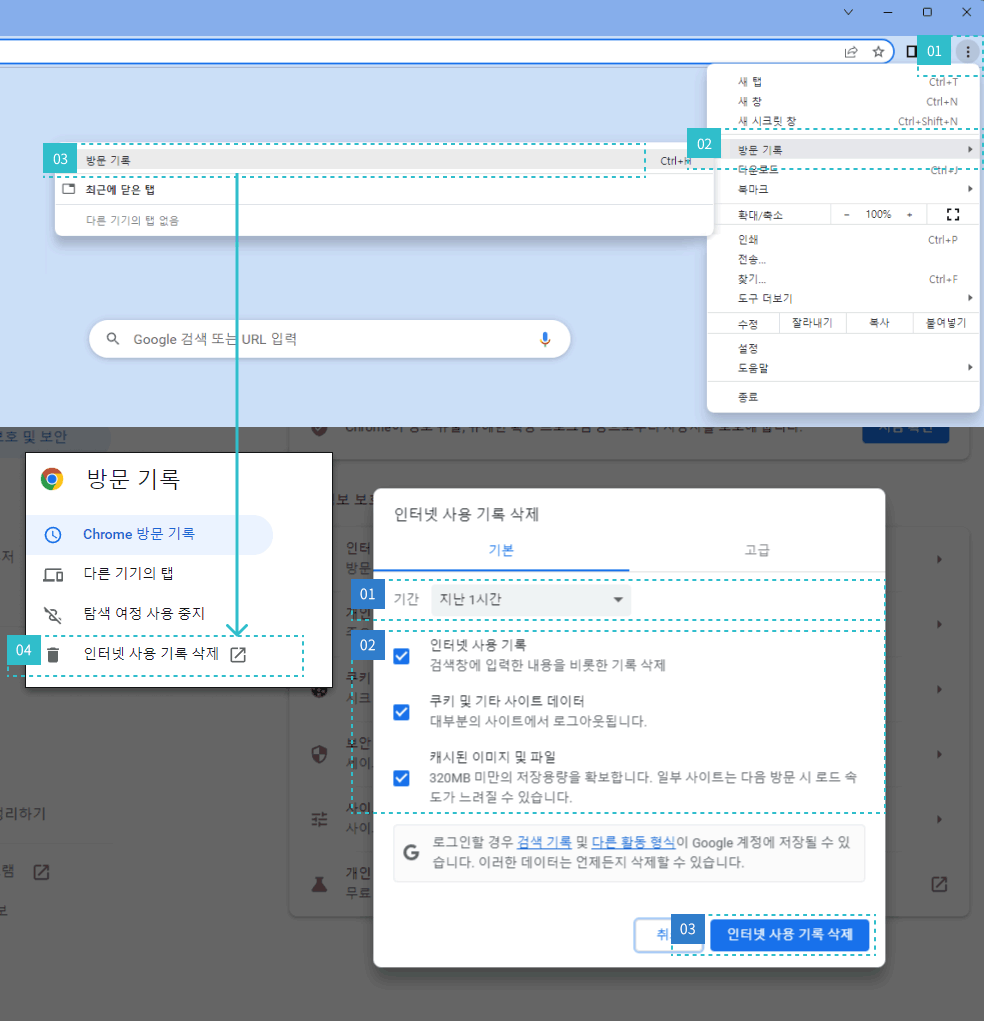984x1021 pixels.
Task: Open the 기간 time range dropdown
Action: click(530, 600)
